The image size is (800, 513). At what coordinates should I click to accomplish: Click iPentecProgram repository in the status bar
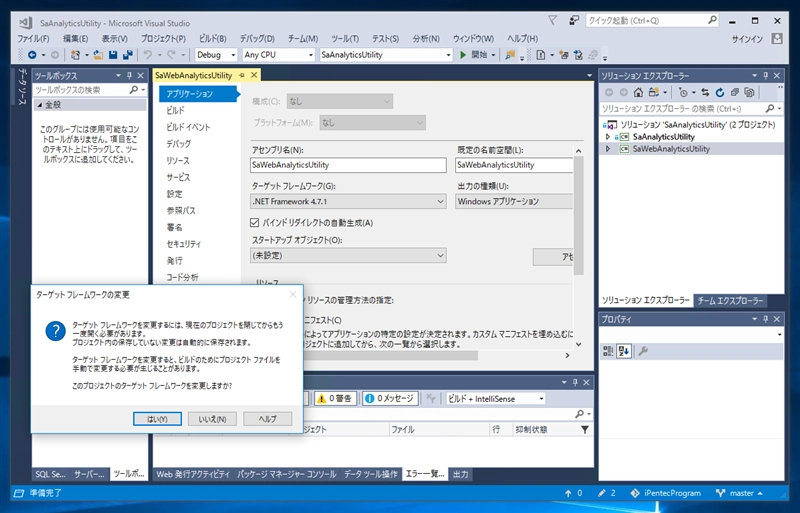pos(665,493)
